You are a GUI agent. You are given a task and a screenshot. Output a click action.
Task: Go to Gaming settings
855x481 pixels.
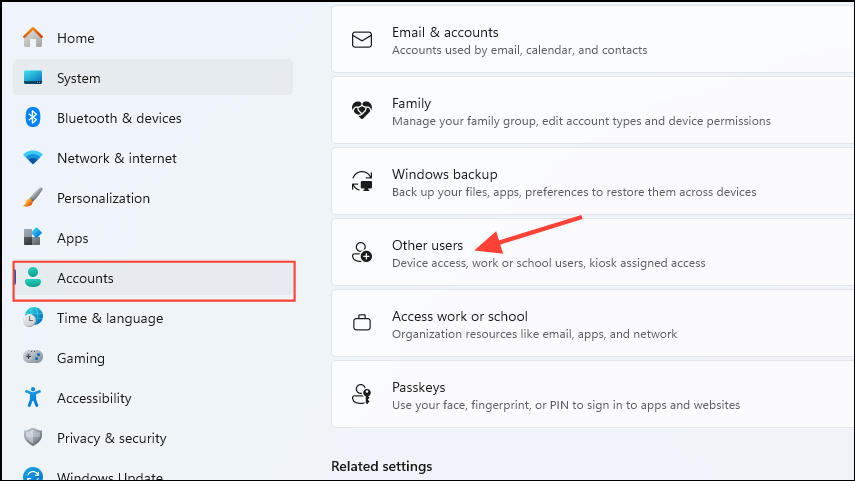153,358
